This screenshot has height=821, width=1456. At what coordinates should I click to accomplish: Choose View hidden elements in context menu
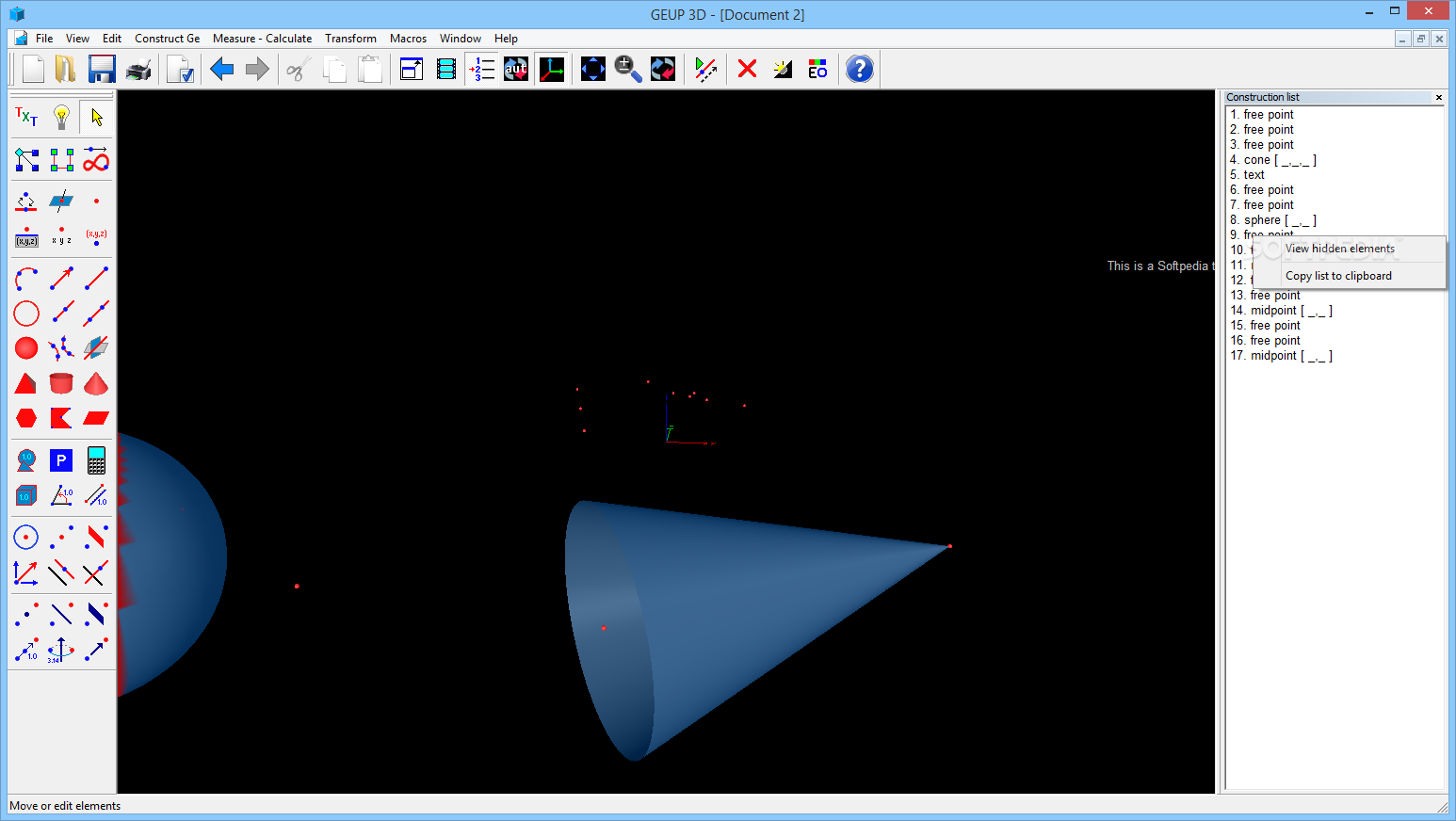1350,249
